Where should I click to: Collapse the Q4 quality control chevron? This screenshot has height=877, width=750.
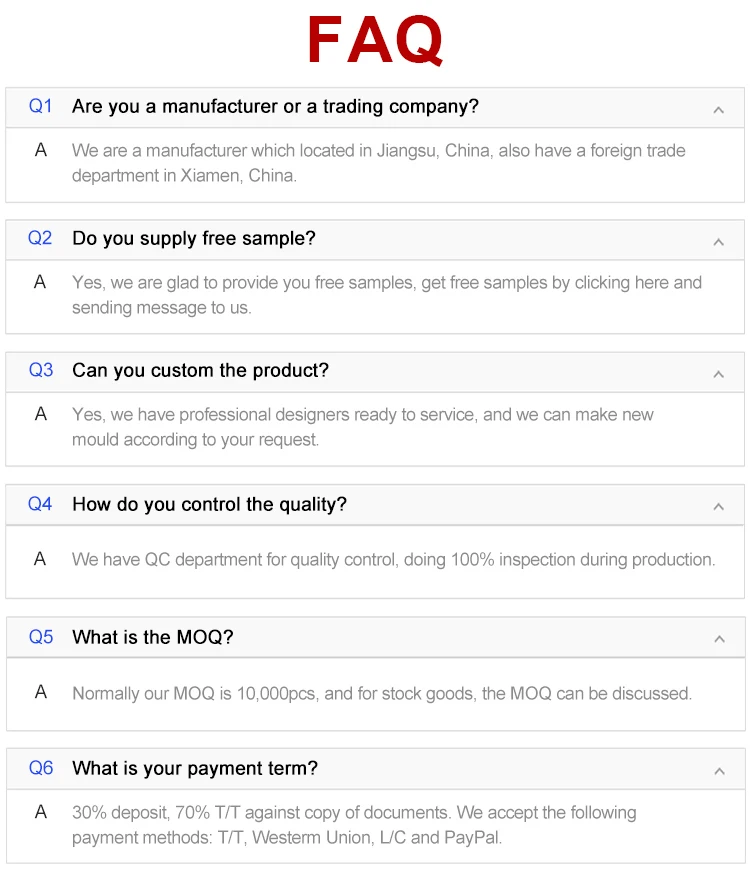(718, 506)
